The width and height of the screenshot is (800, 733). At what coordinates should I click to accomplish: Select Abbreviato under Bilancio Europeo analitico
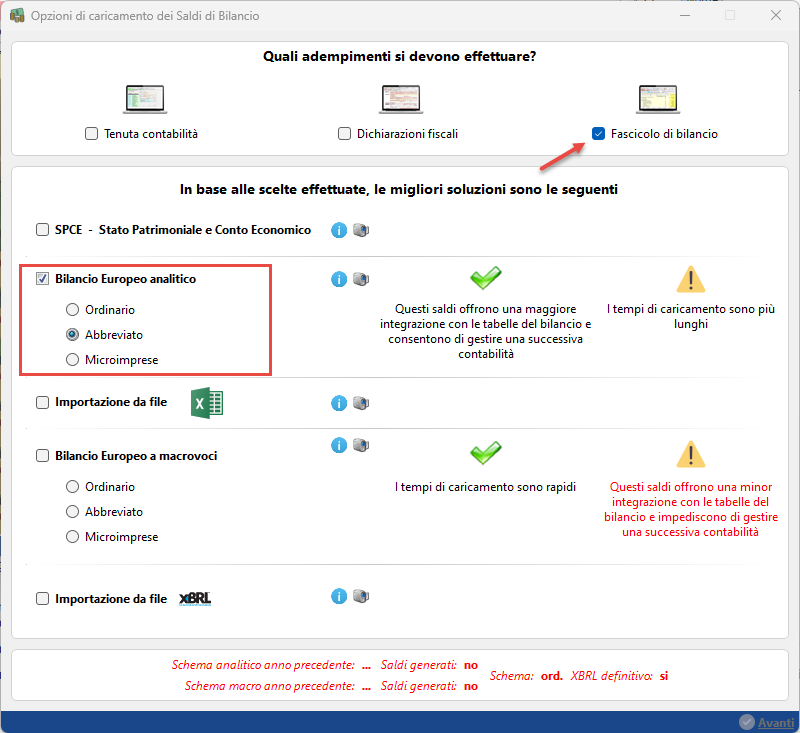tap(72, 335)
